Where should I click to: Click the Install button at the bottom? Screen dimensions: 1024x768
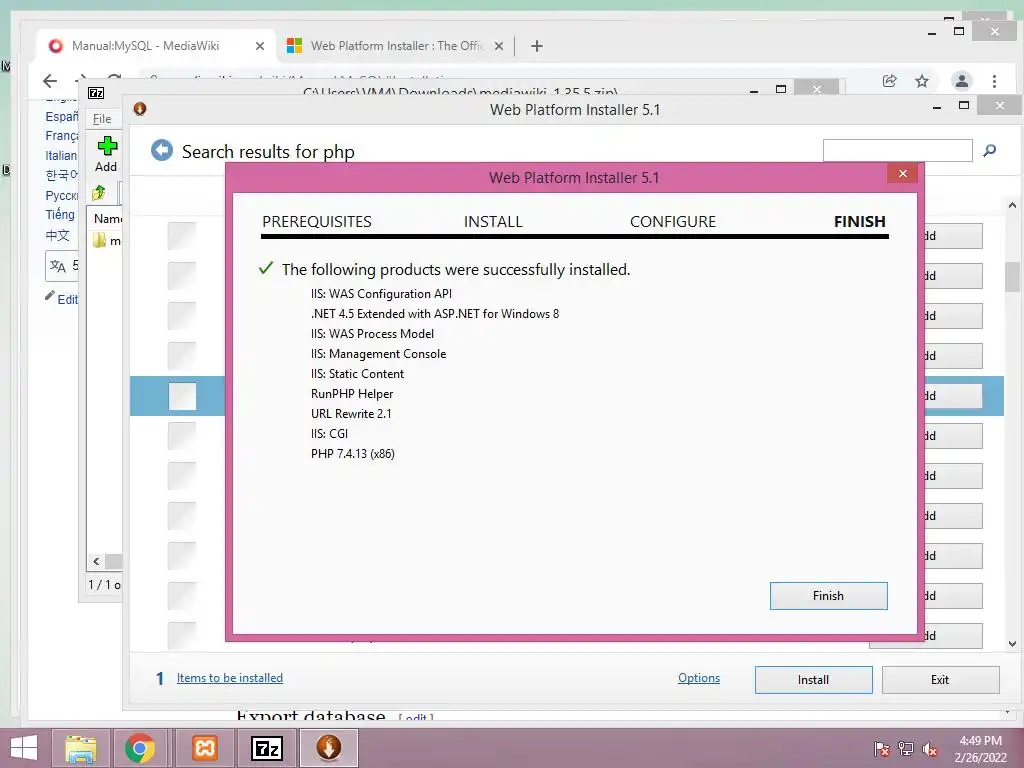click(813, 680)
